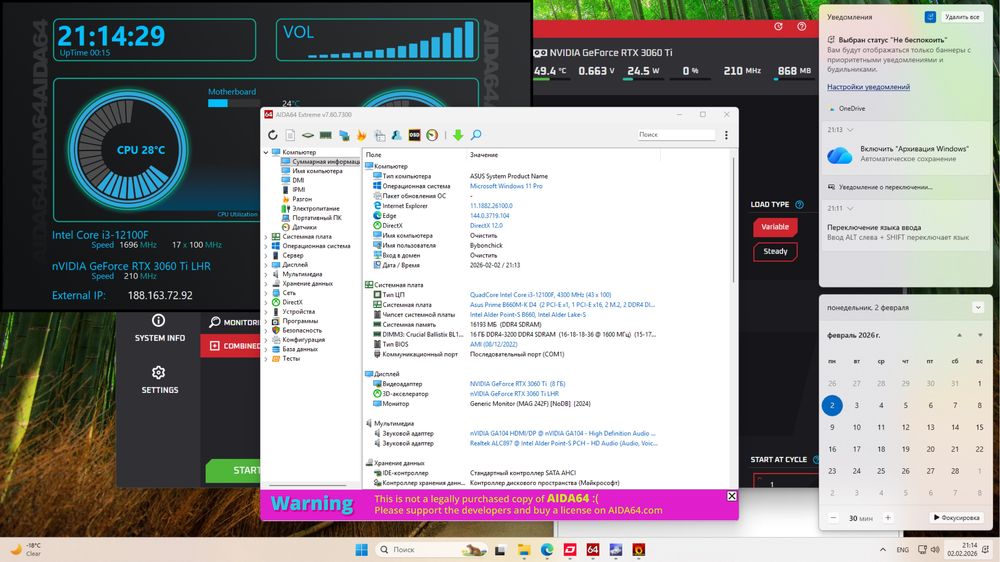Open SETTINGS gear in the stress test sidebar
The image size is (1000, 562).
click(x=159, y=380)
